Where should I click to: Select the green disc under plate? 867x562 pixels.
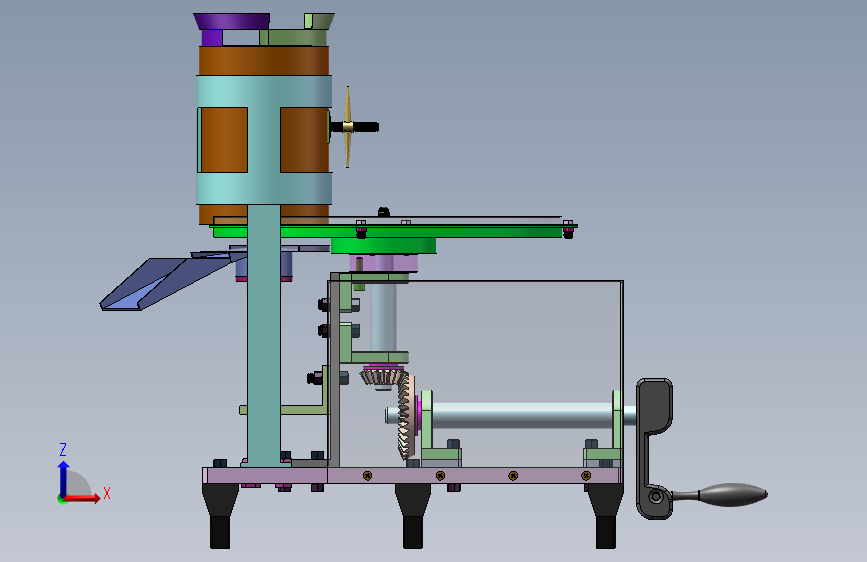click(x=383, y=246)
